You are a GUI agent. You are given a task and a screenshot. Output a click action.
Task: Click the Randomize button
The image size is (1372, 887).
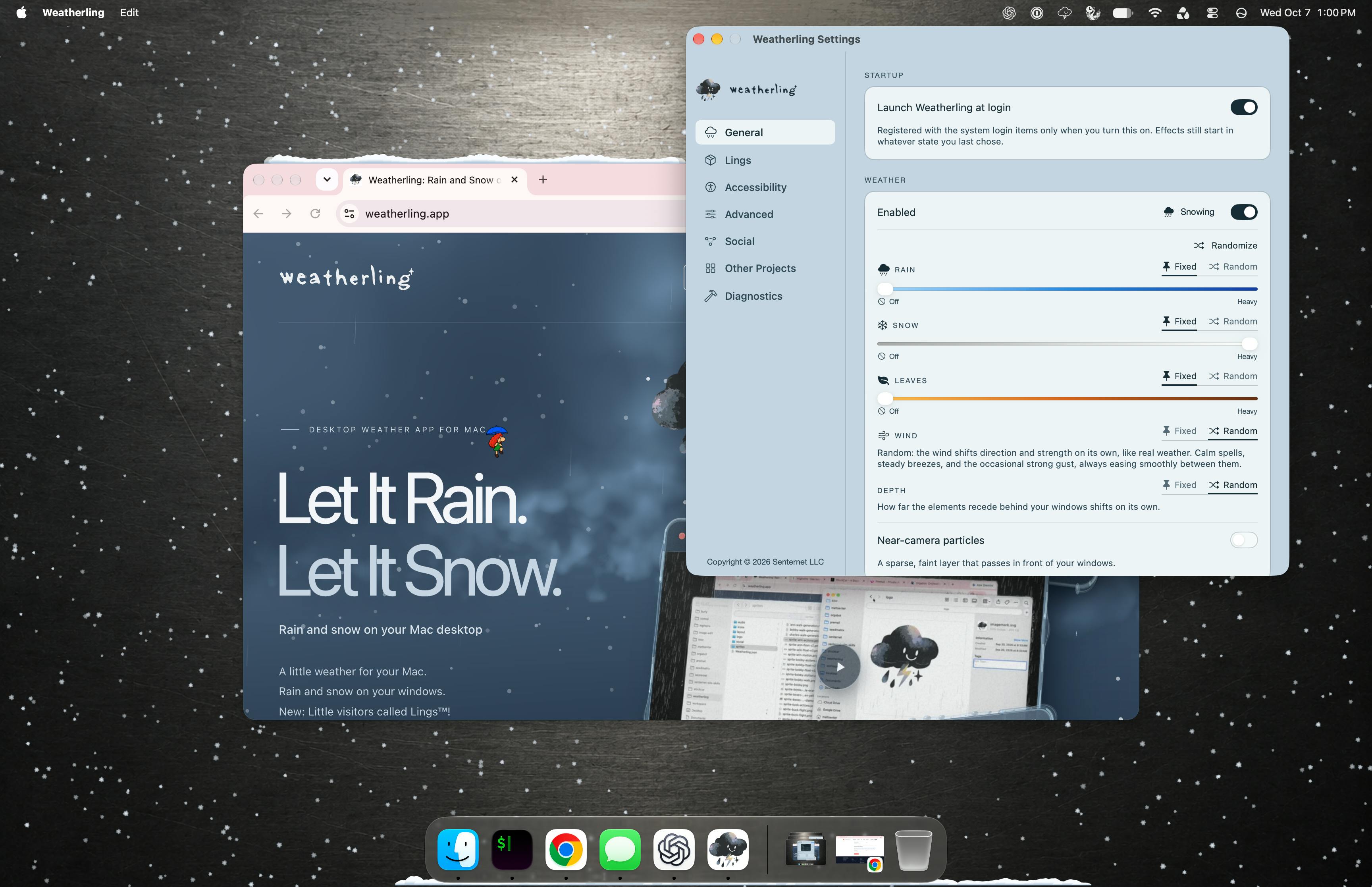tap(1225, 245)
